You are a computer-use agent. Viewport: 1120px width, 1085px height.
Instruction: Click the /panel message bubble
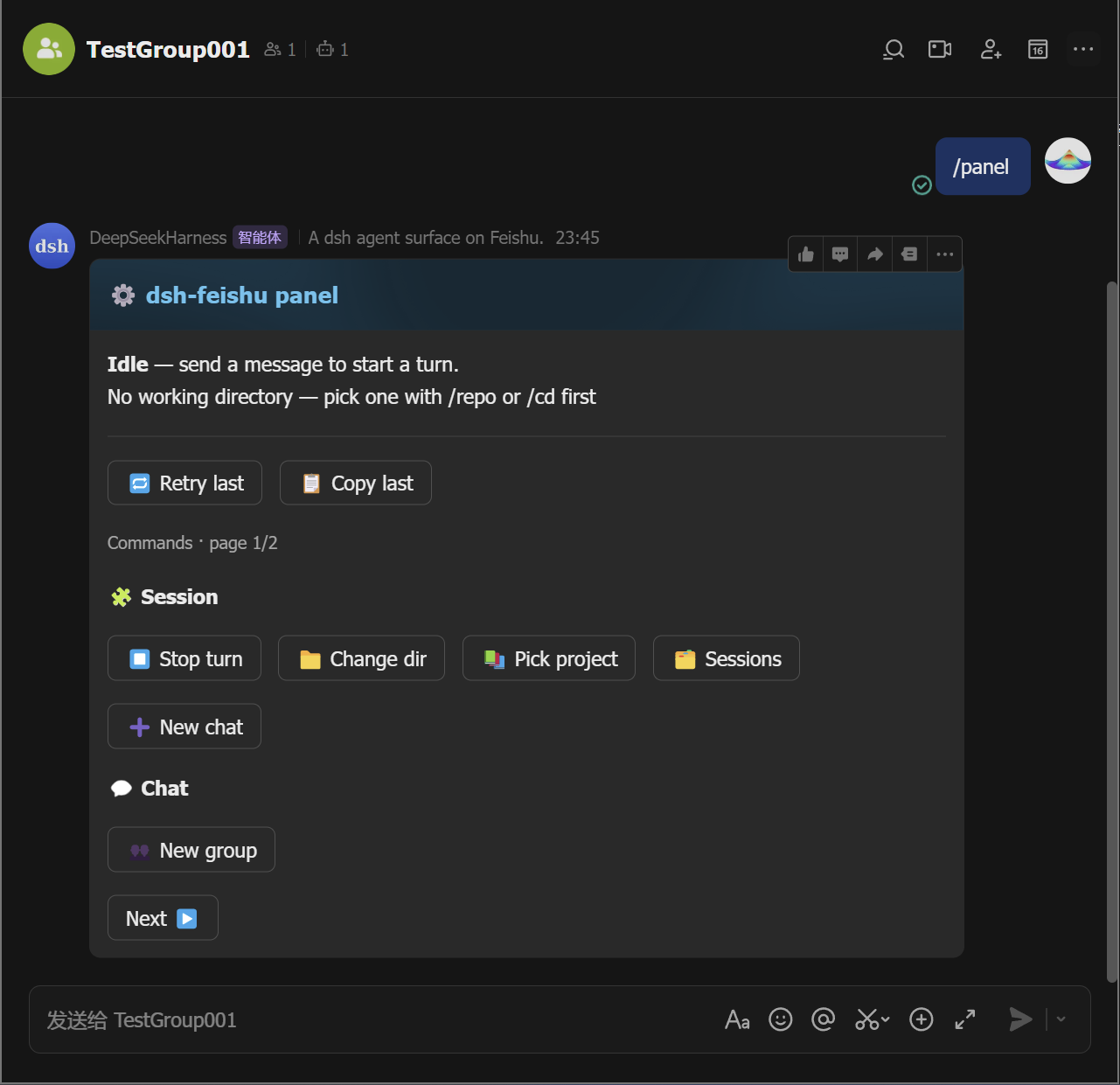pos(983,166)
